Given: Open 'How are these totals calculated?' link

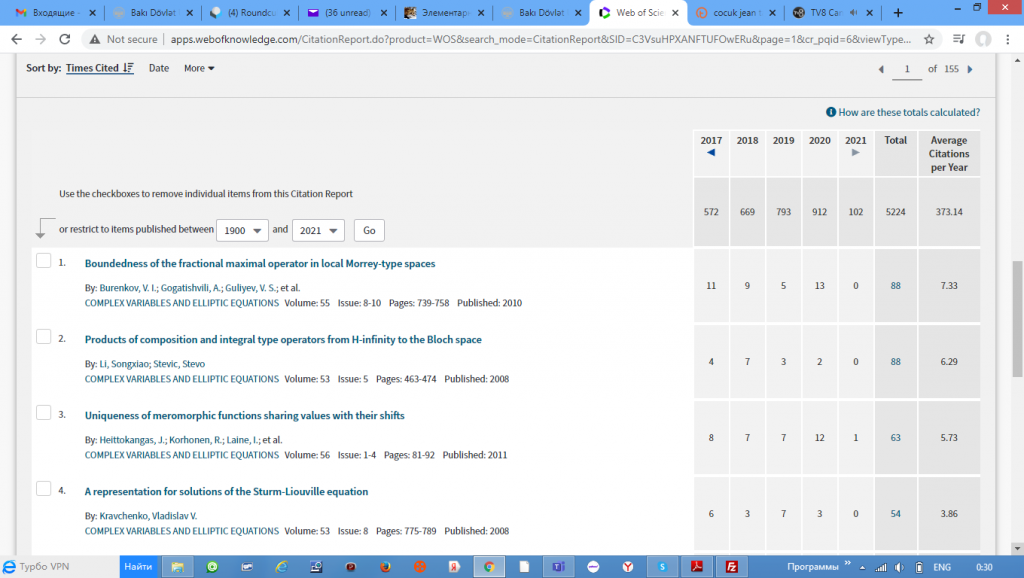Looking at the screenshot, I should point(908,113).
